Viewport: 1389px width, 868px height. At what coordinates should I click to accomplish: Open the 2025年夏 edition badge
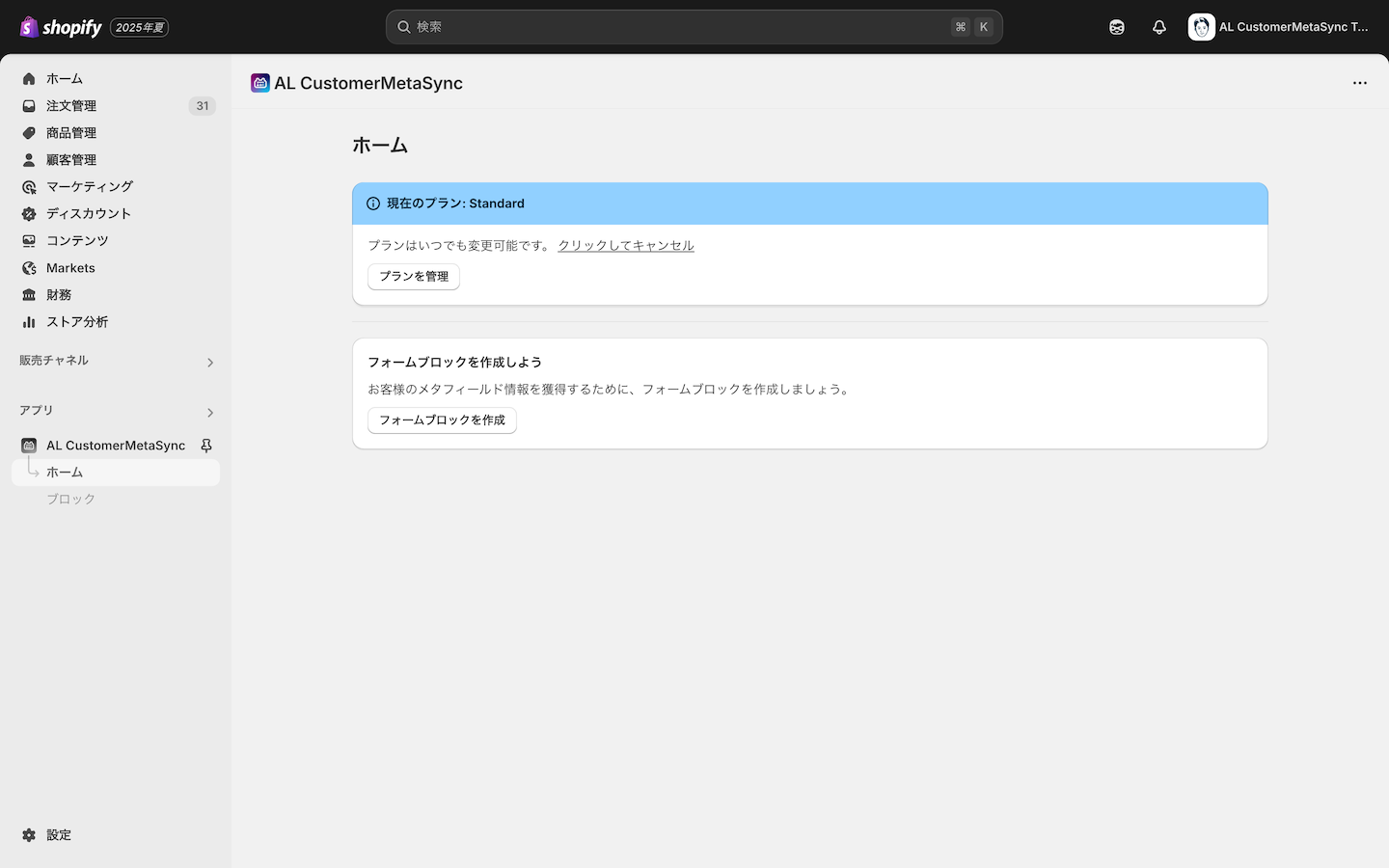point(140,28)
